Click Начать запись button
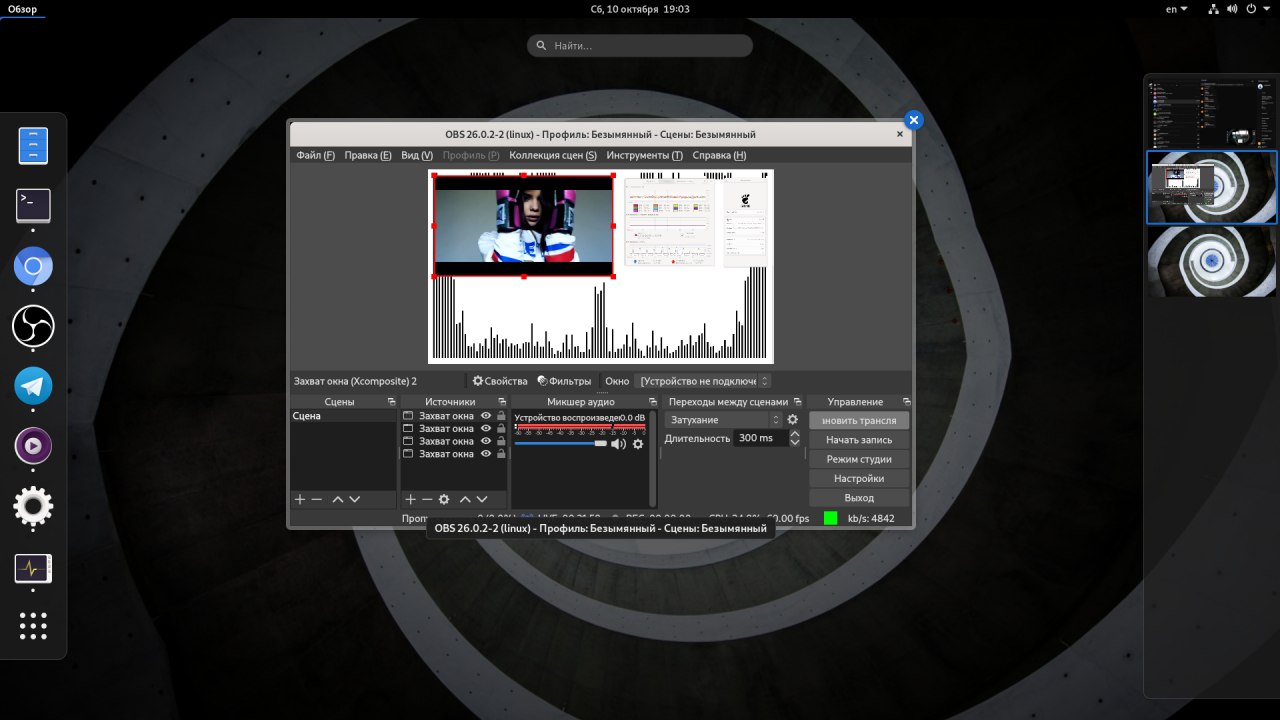Image resolution: width=1280 pixels, height=720 pixels. (859, 440)
